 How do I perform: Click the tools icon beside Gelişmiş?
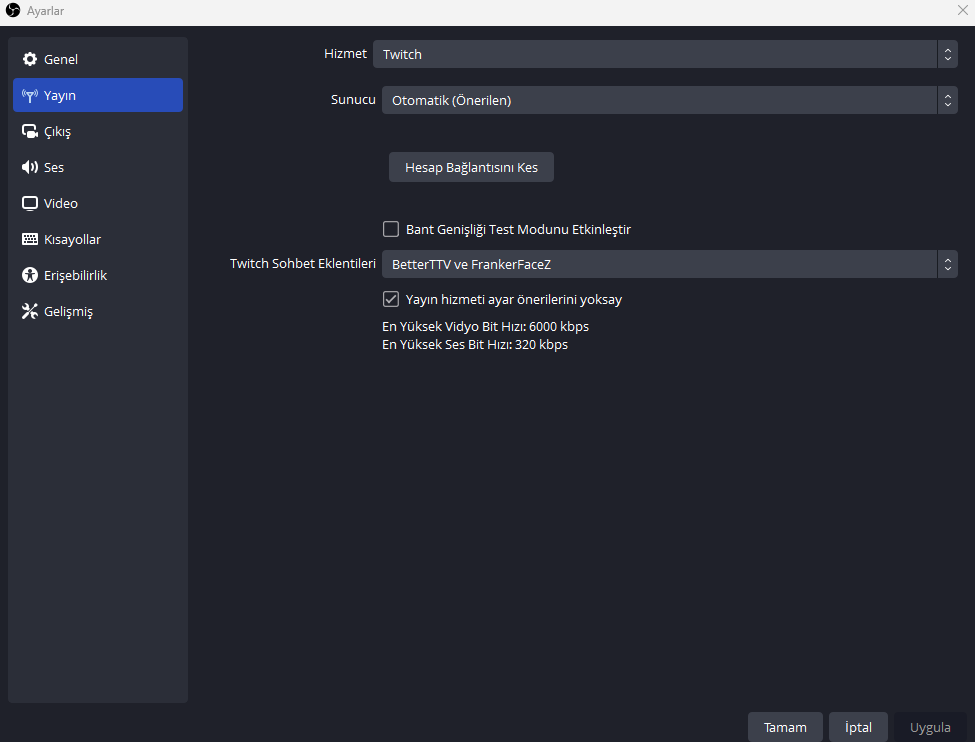(x=30, y=311)
